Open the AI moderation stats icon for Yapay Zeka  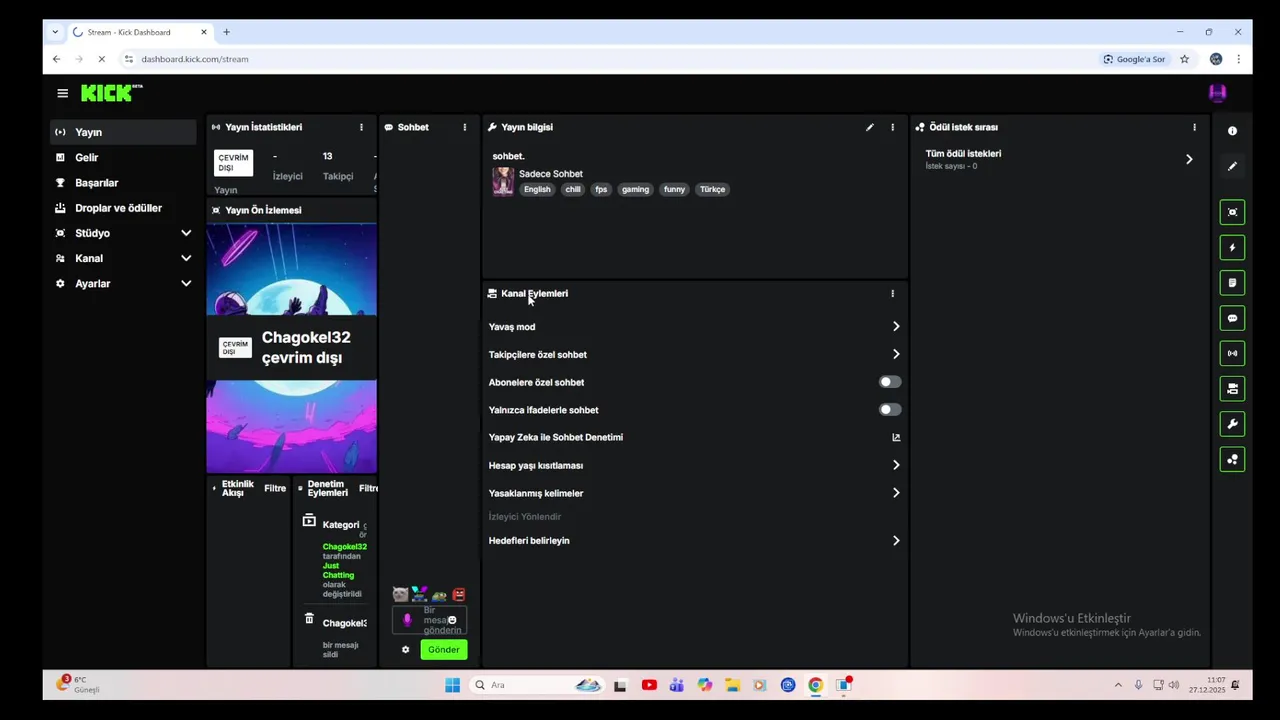click(x=896, y=437)
